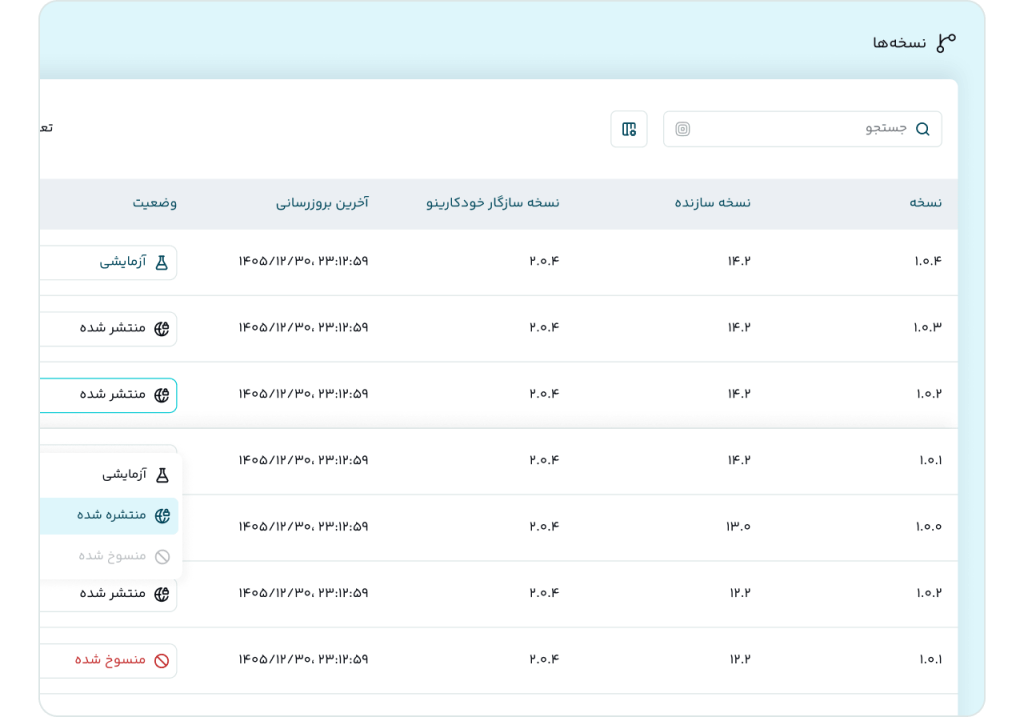The image size is (1024, 717).
Task: Sort by آخرین بروزرسانی column header
Action: tap(322, 203)
